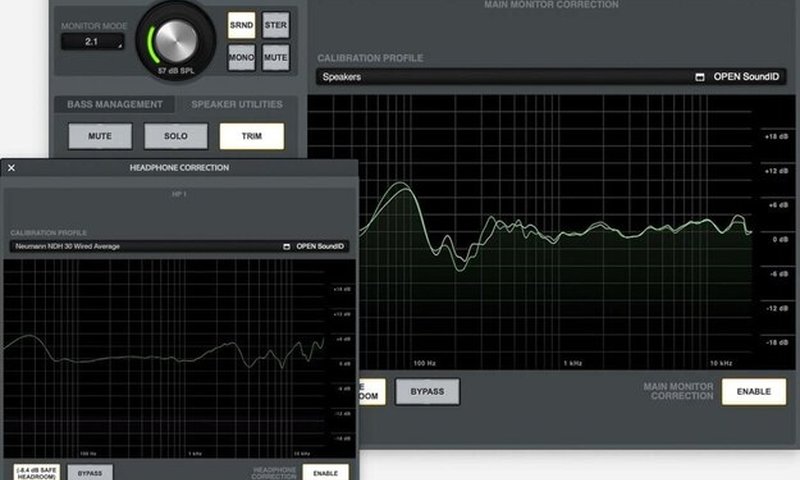Open SoundID from the headphone profile
The width and height of the screenshot is (800, 480).
320,245
